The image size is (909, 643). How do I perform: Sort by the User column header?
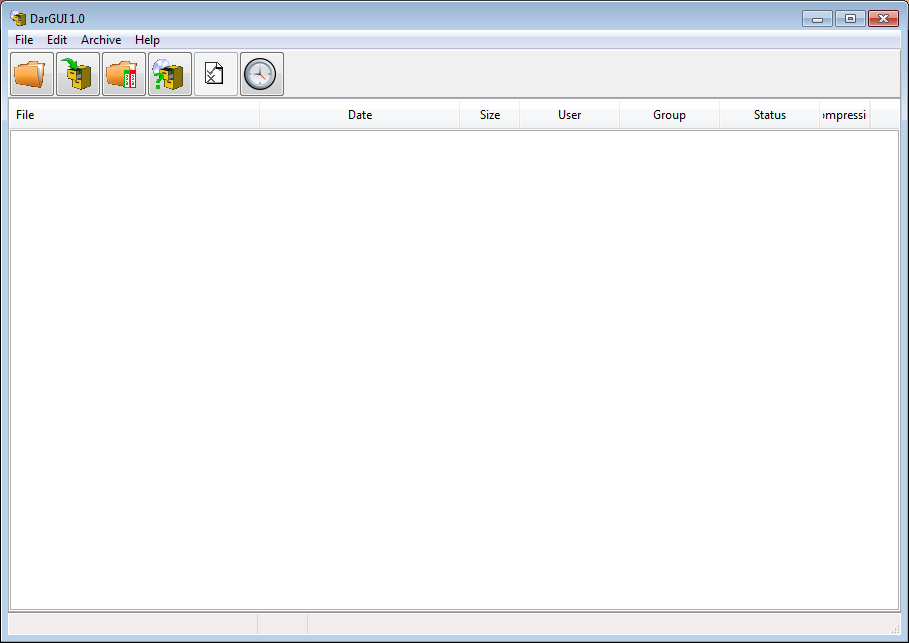coord(569,115)
